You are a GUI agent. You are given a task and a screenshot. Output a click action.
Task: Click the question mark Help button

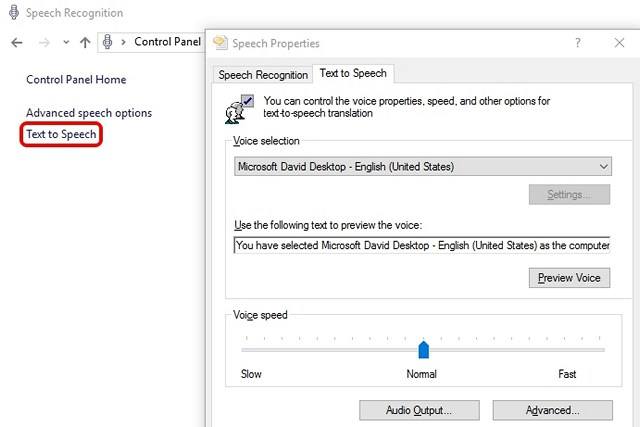pyautogui.click(x=577, y=43)
